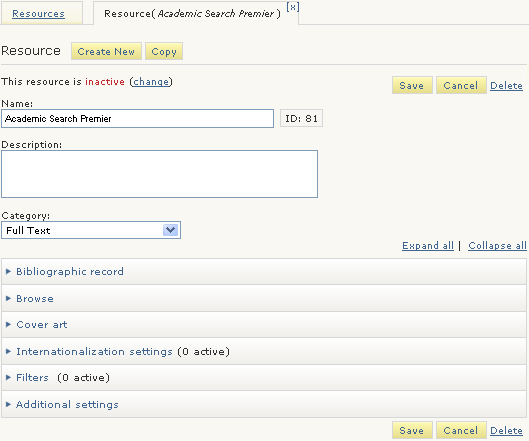This screenshot has width=529, height=441.
Task: Click the Resource page heading
Action: point(31,51)
